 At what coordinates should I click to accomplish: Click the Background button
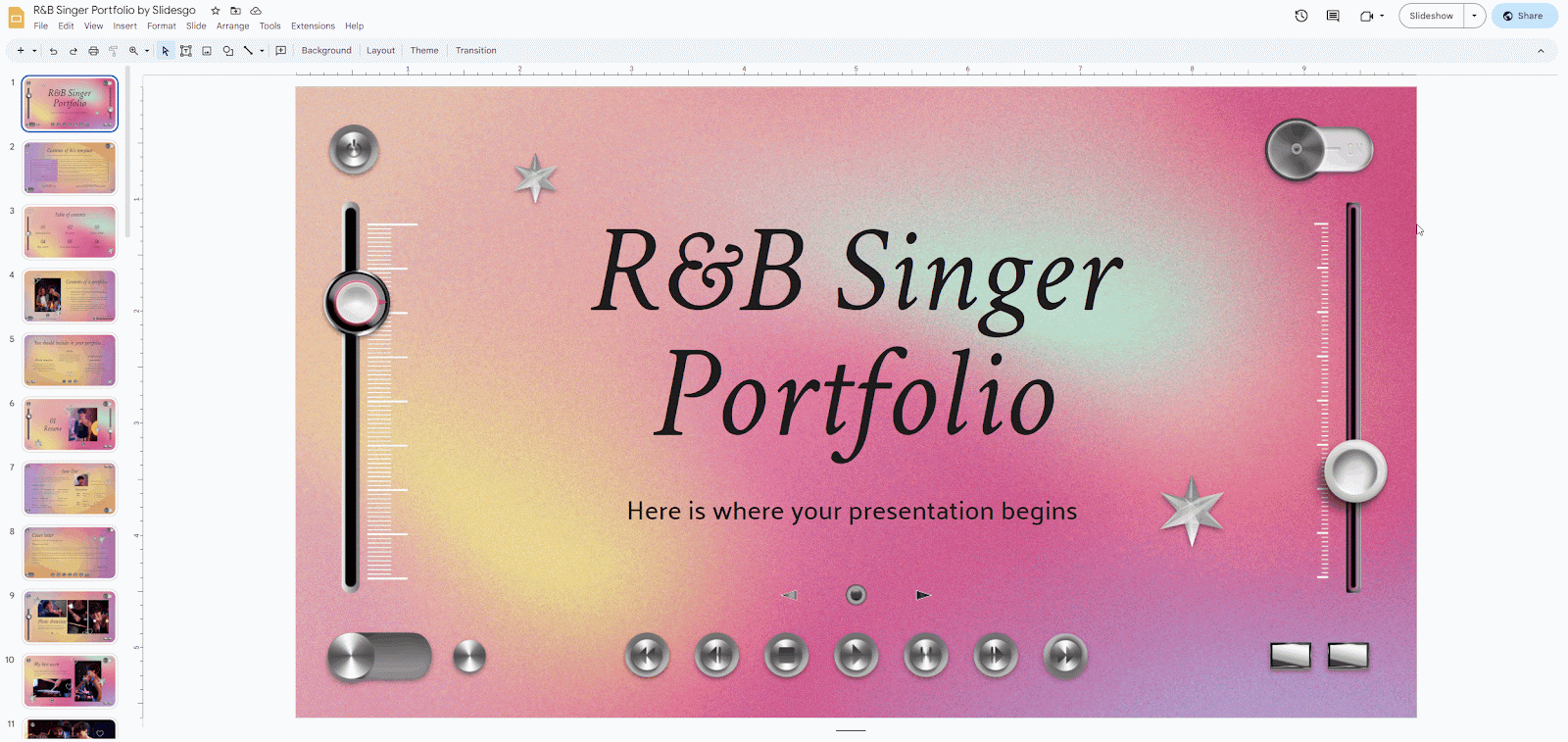coord(326,51)
